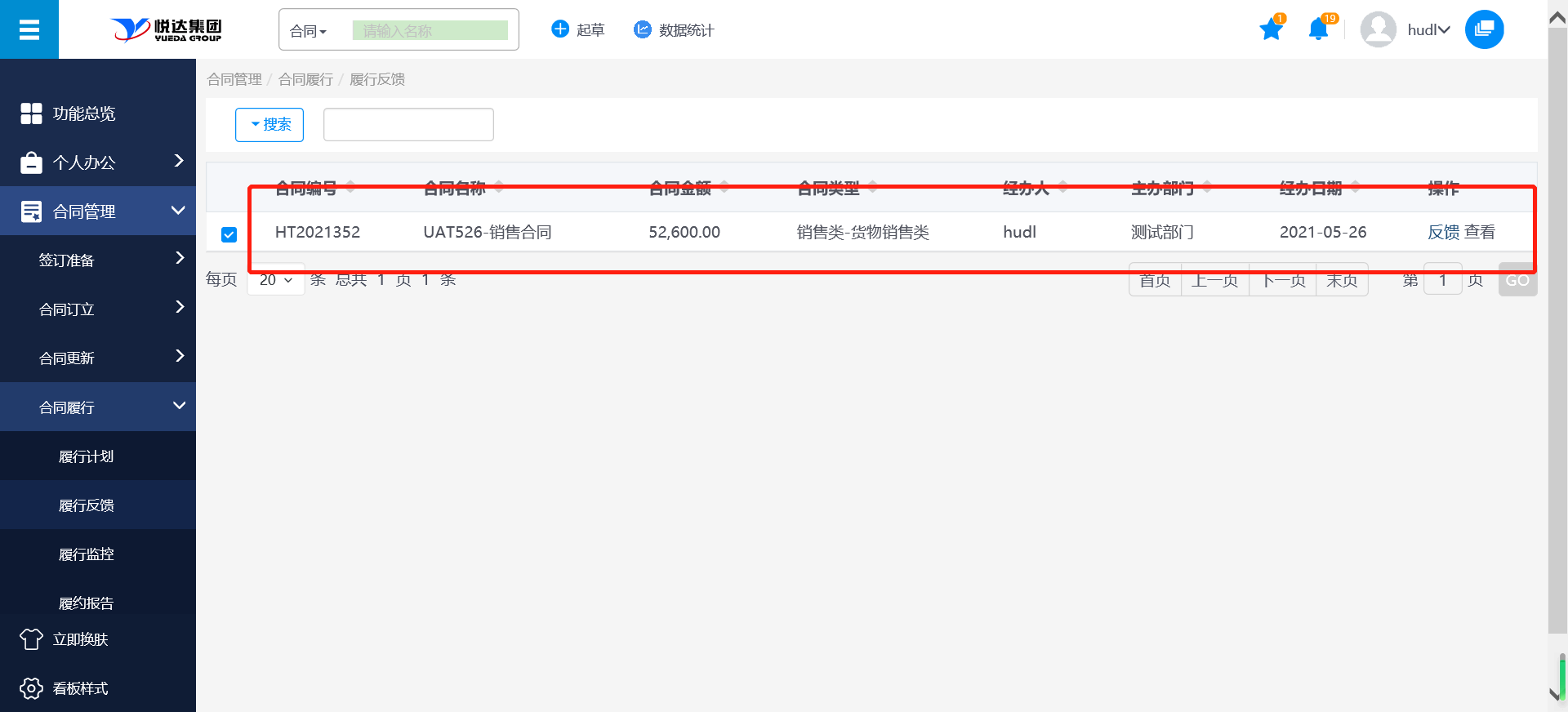The image size is (1568, 712).
Task: Click the 搜索 button
Action: [269, 125]
